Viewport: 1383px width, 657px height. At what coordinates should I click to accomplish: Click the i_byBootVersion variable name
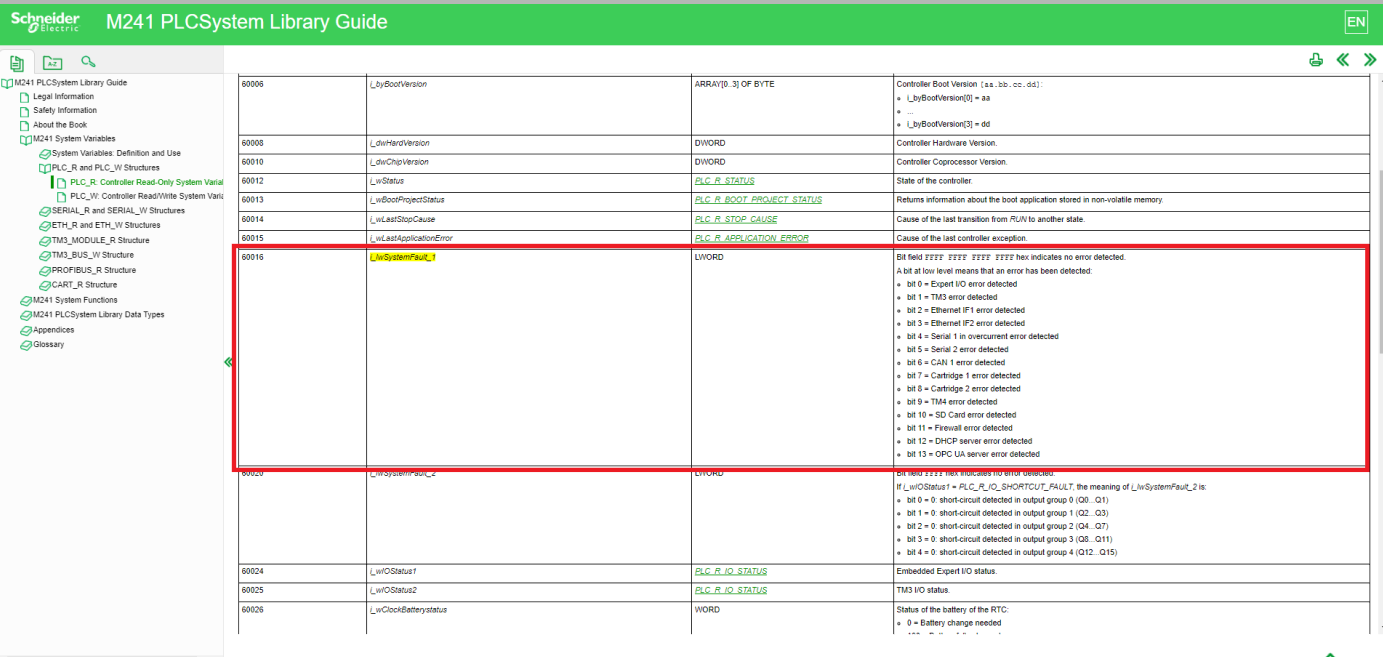tap(398, 84)
